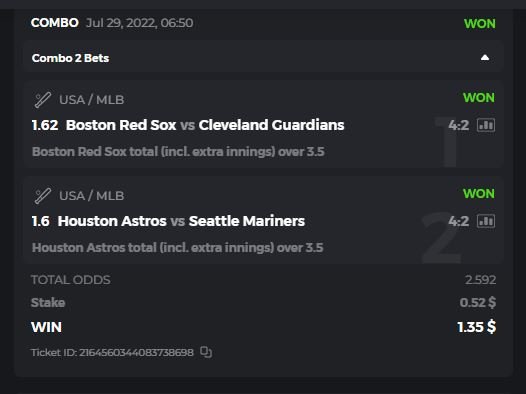Click the Combo 2 Bets header label
526x394 pixels.
tap(70, 58)
